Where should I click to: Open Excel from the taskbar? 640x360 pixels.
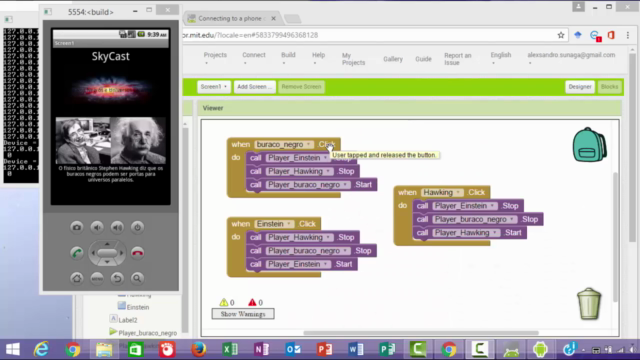(x=230, y=349)
